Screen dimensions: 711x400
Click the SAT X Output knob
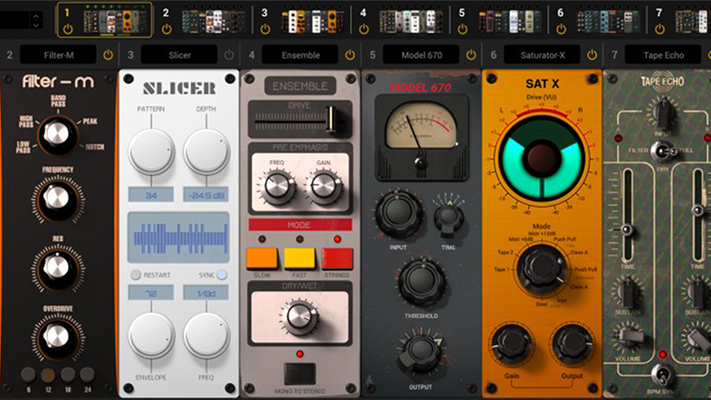[x=572, y=344]
